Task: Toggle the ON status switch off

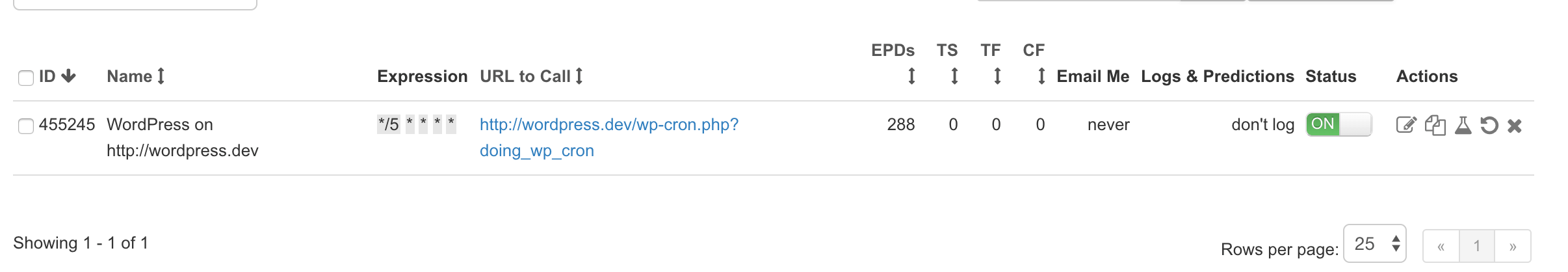Action: pyautogui.click(x=1339, y=124)
